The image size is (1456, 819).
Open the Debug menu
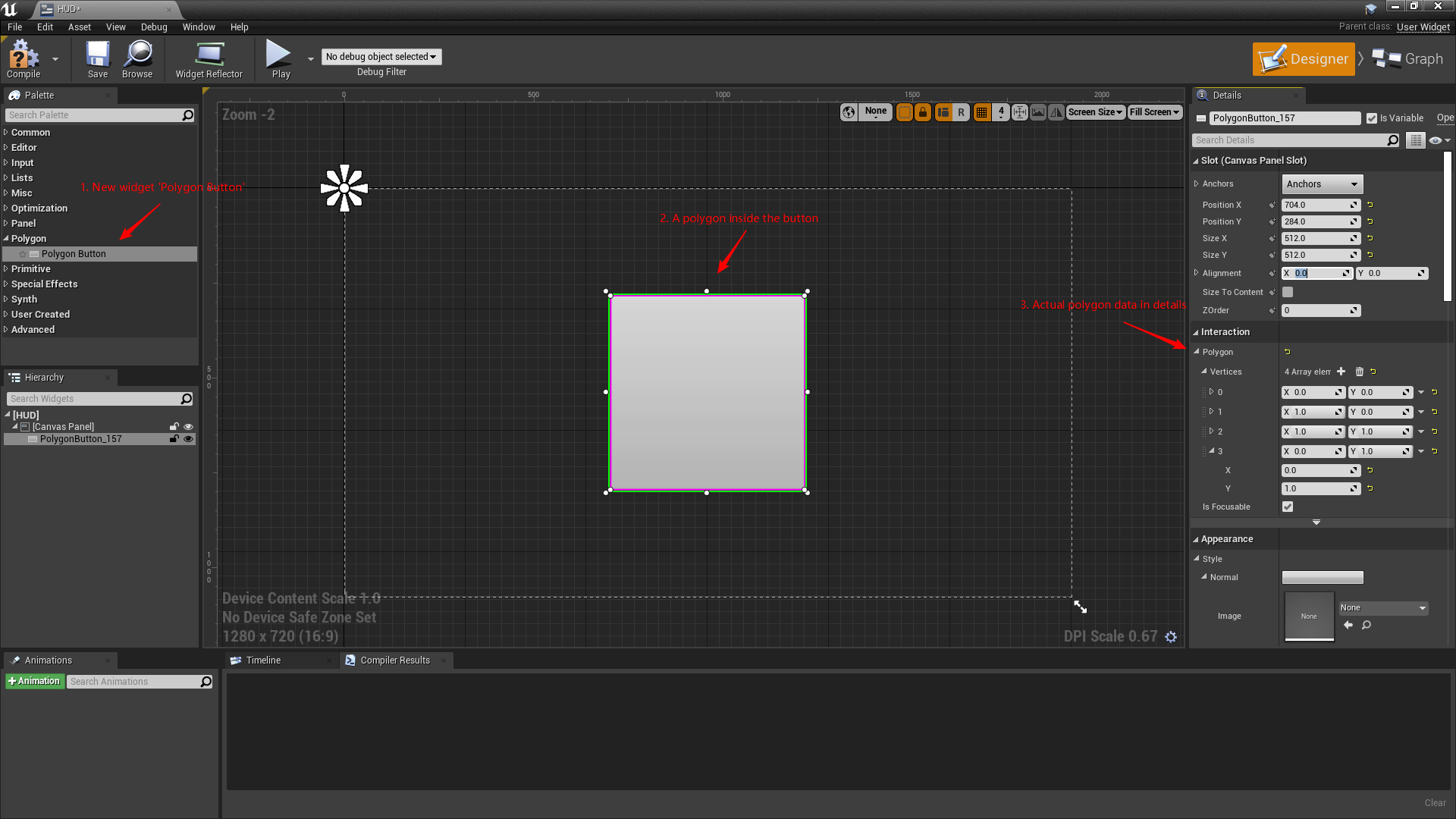(x=154, y=27)
